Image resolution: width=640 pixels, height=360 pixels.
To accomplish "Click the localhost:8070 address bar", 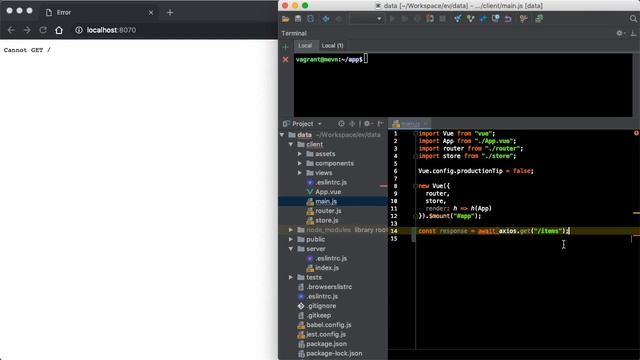I will (x=111, y=30).
